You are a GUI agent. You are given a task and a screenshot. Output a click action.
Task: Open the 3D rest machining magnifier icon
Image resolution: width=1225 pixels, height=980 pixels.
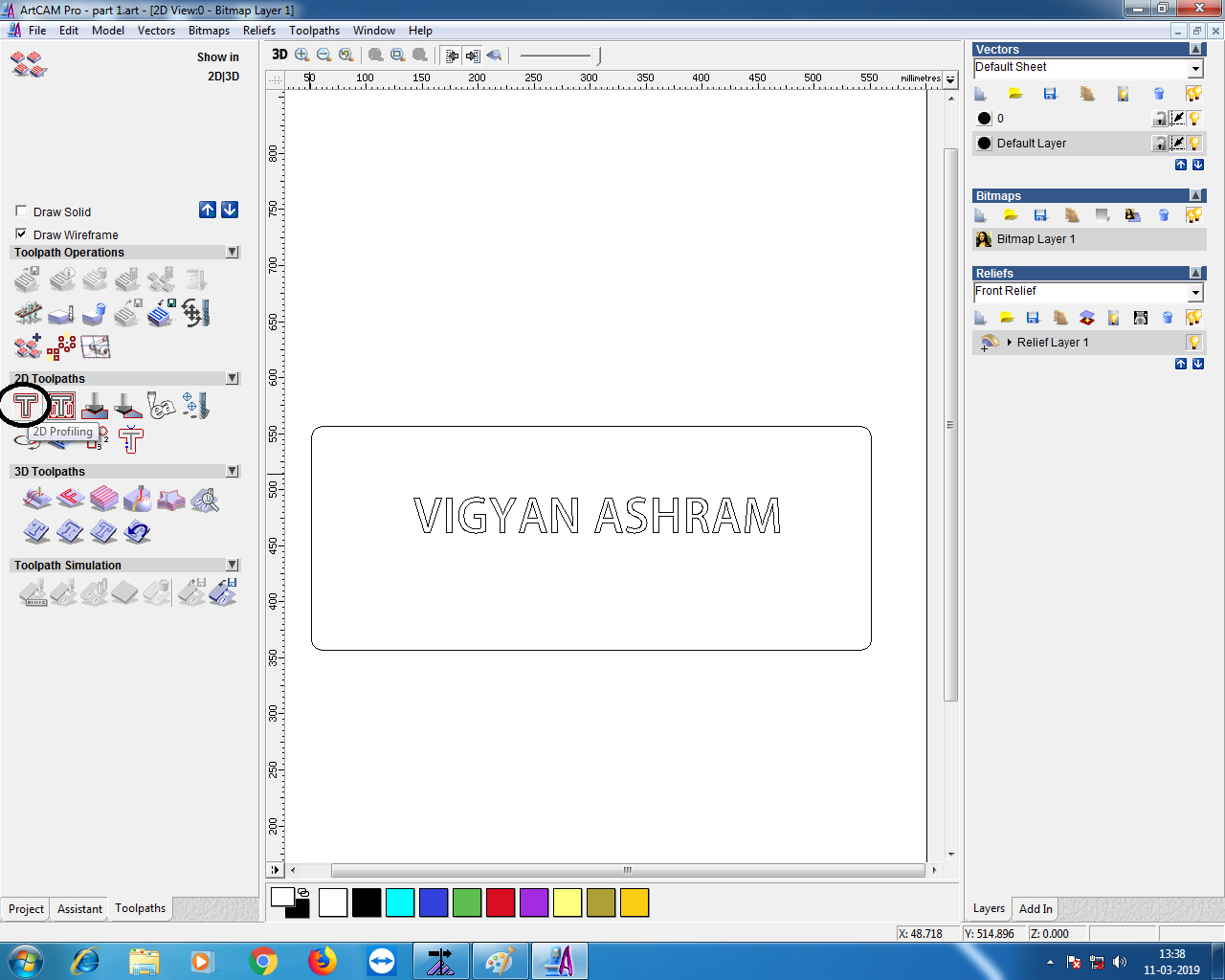205,499
